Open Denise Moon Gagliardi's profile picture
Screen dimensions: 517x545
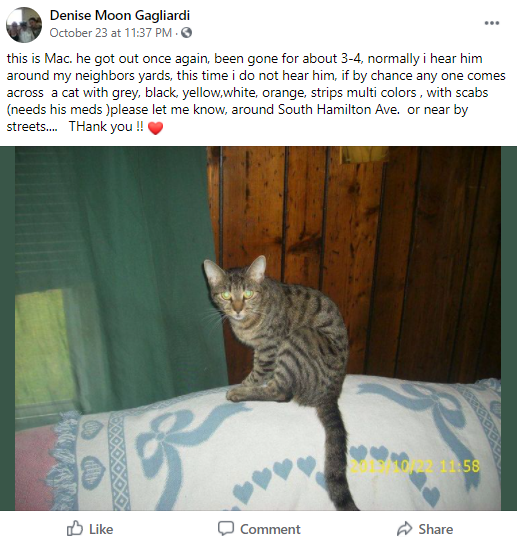pyautogui.click(x=24, y=25)
